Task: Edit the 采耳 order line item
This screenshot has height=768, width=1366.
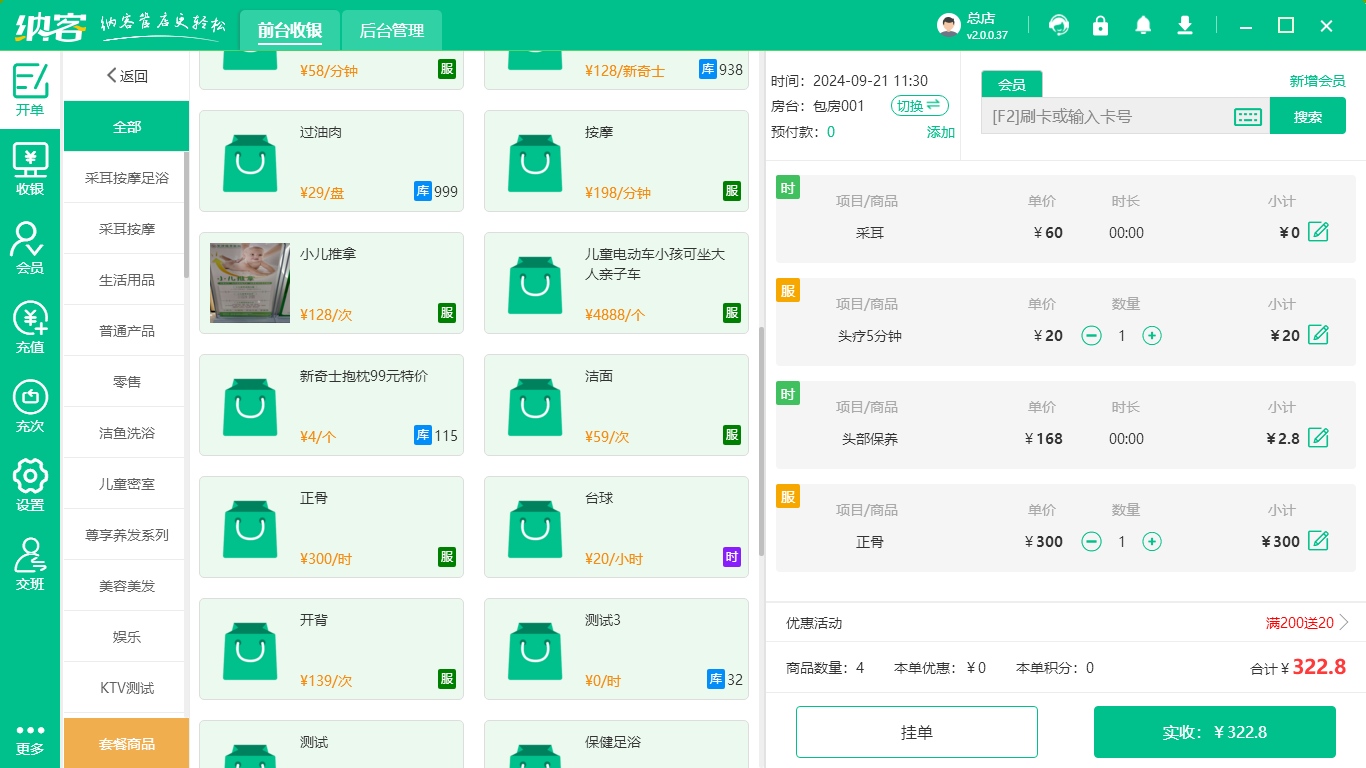Action: point(1318,233)
